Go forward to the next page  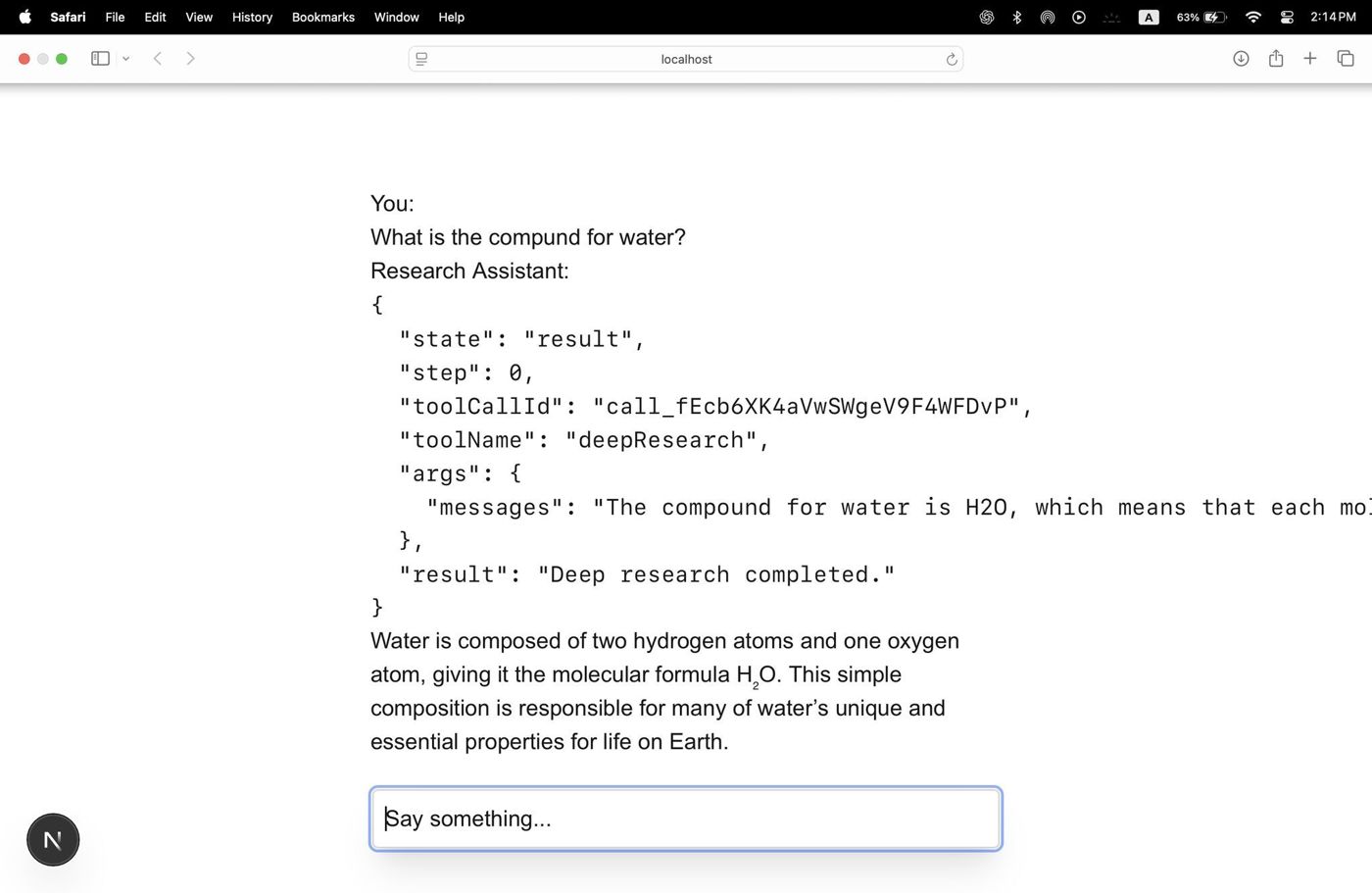coord(190,59)
